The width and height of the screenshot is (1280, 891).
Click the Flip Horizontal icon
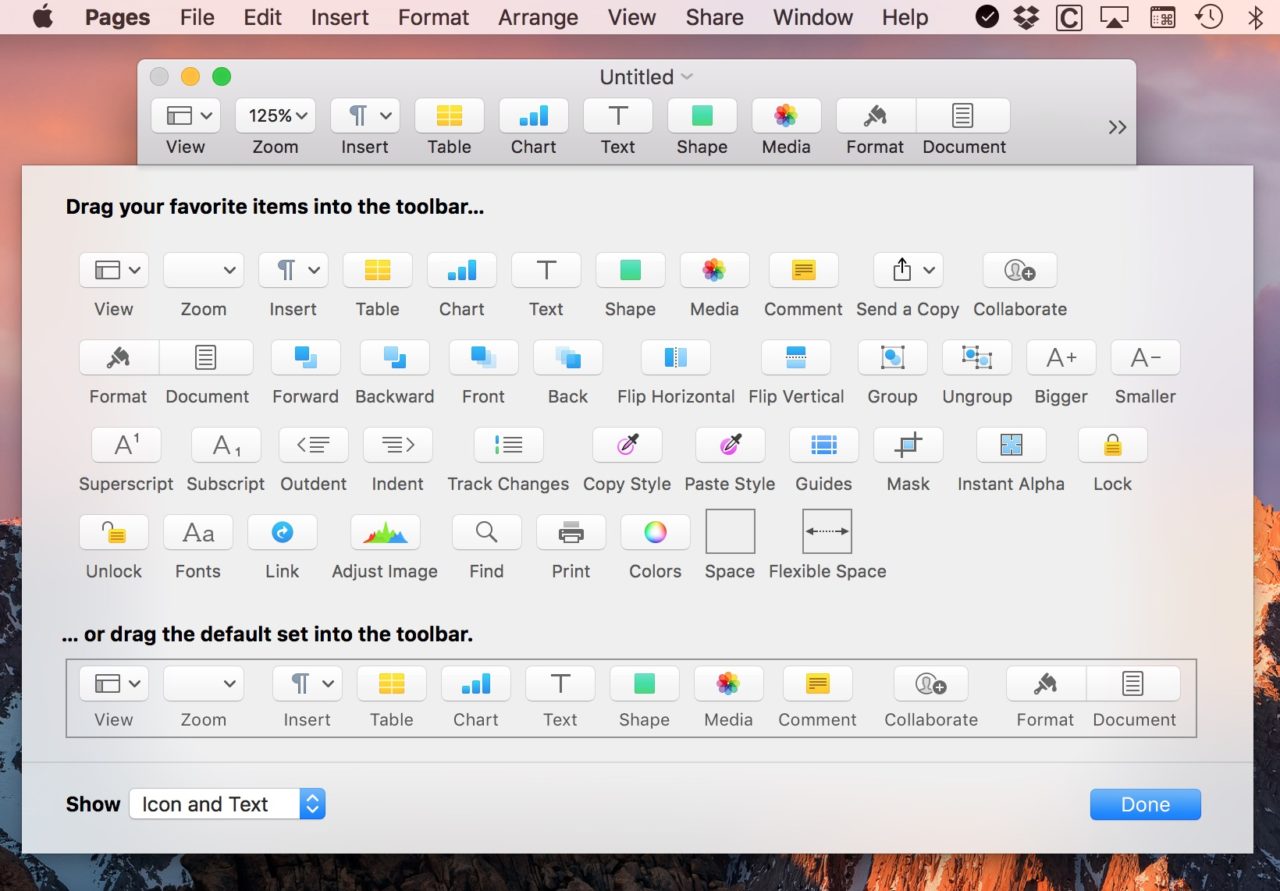point(675,357)
